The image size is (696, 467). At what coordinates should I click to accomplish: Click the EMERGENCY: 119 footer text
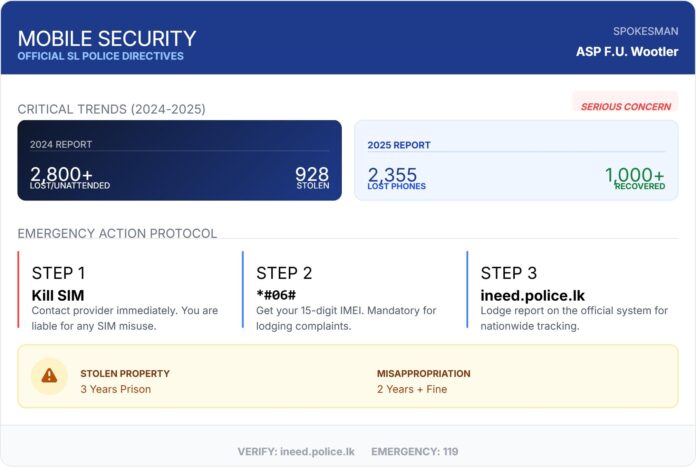click(407, 452)
